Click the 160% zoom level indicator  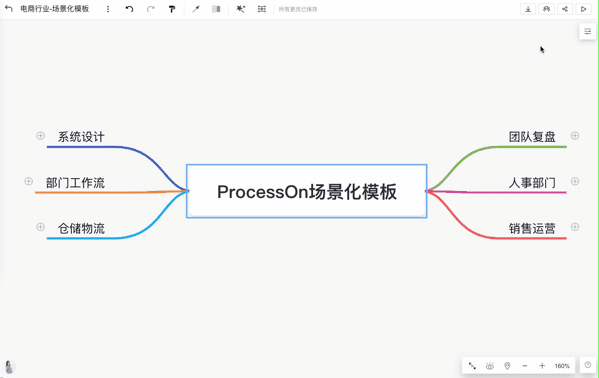click(562, 366)
